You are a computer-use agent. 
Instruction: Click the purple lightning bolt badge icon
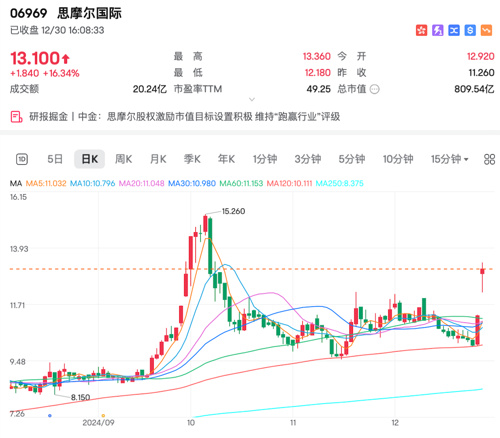coord(438,30)
